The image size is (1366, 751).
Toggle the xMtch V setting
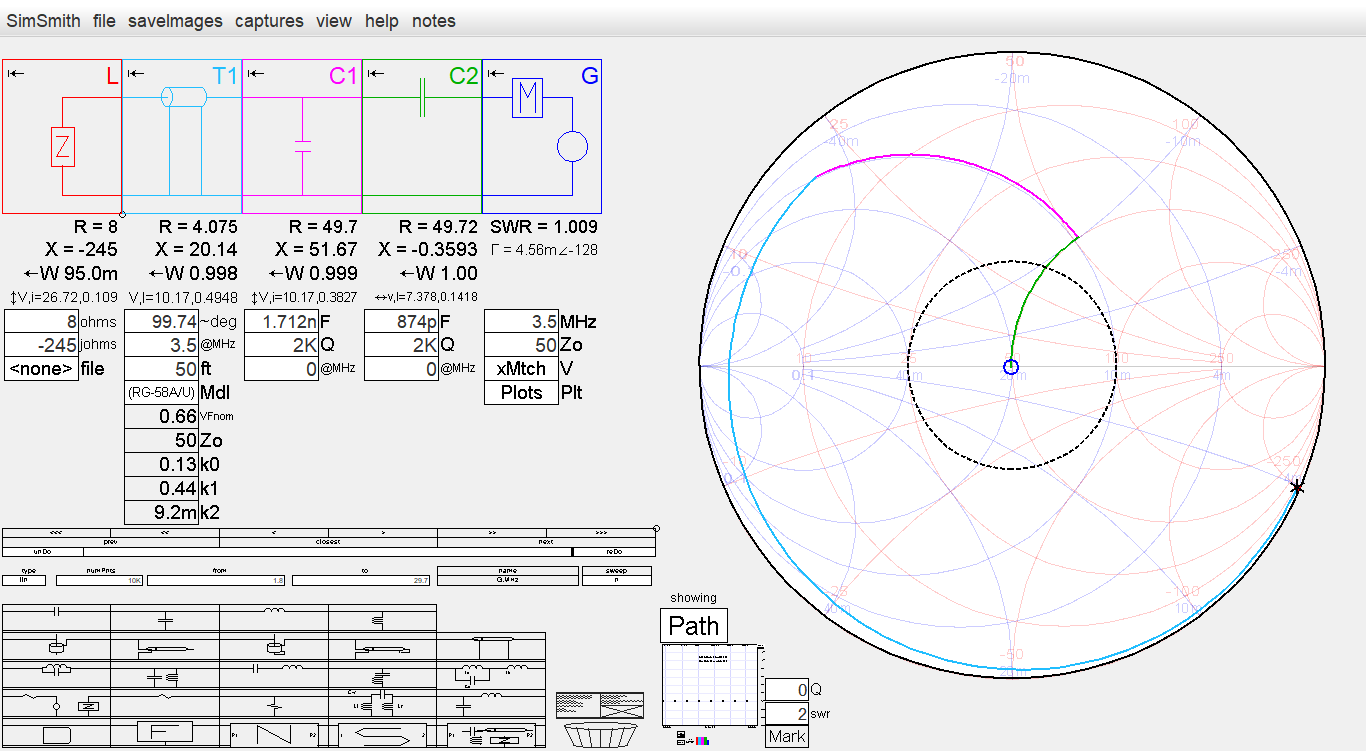521,369
